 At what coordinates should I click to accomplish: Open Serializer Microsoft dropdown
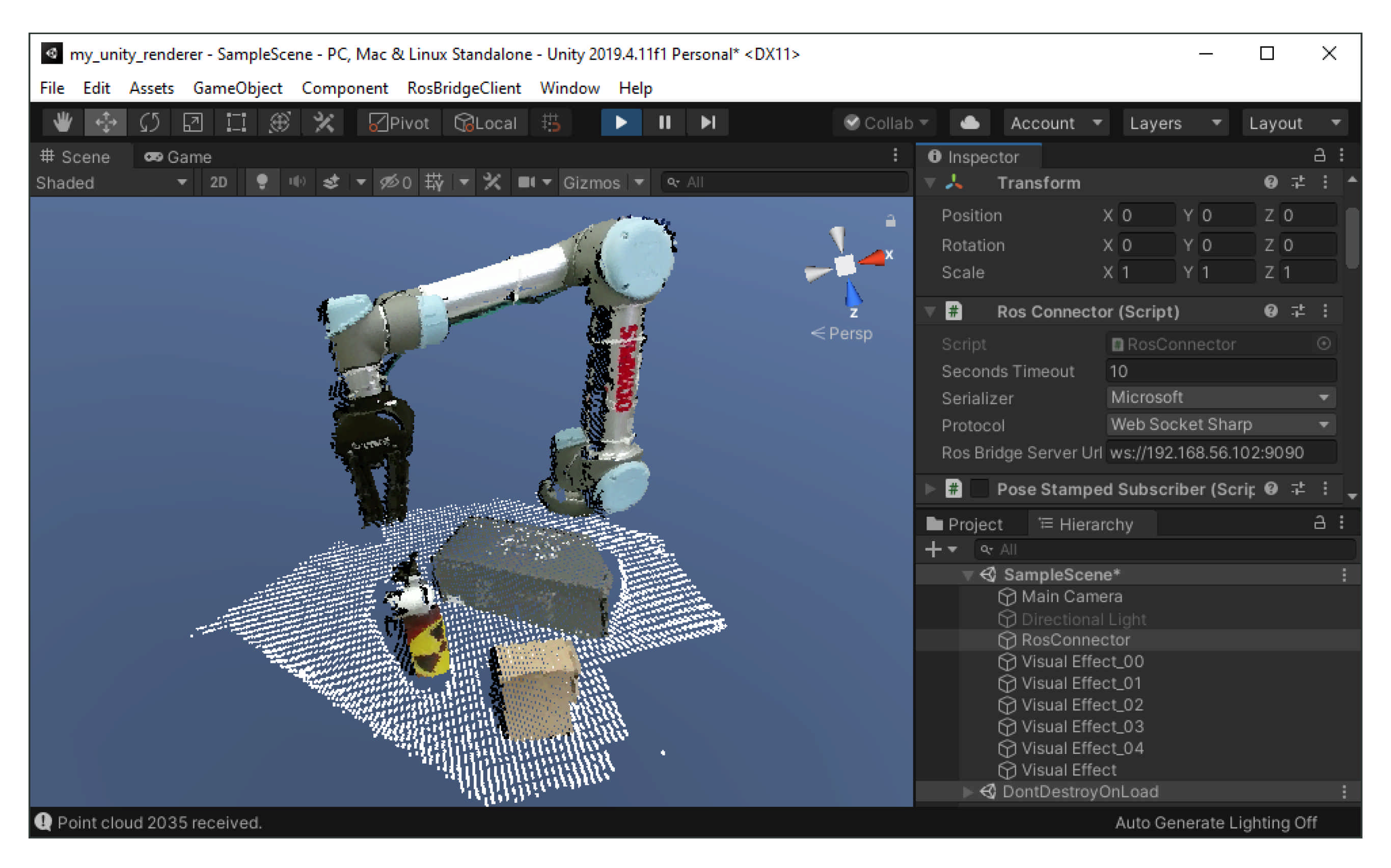[1221, 397]
